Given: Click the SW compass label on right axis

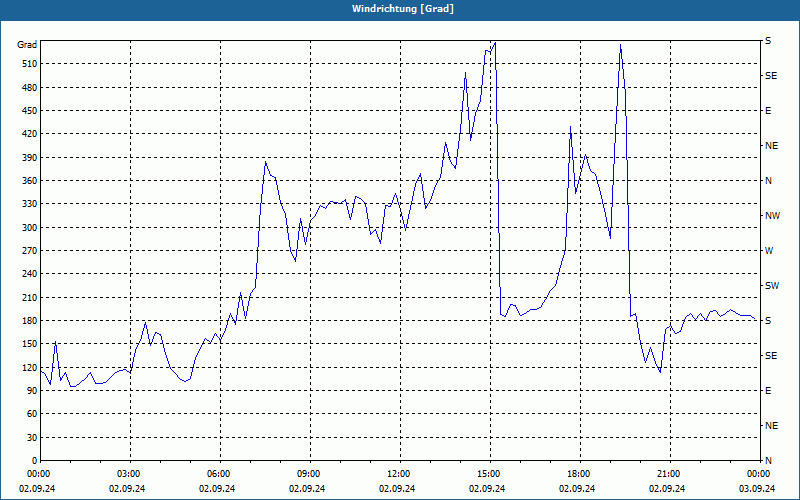Looking at the screenshot, I should (772, 286).
